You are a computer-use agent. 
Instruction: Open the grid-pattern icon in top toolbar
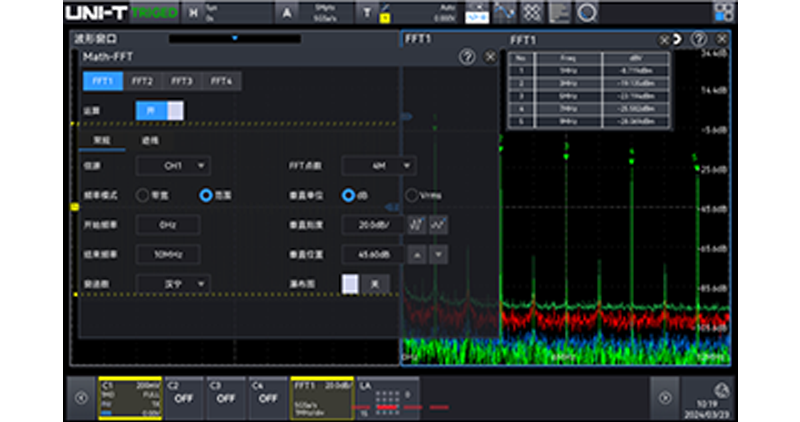click(x=534, y=12)
